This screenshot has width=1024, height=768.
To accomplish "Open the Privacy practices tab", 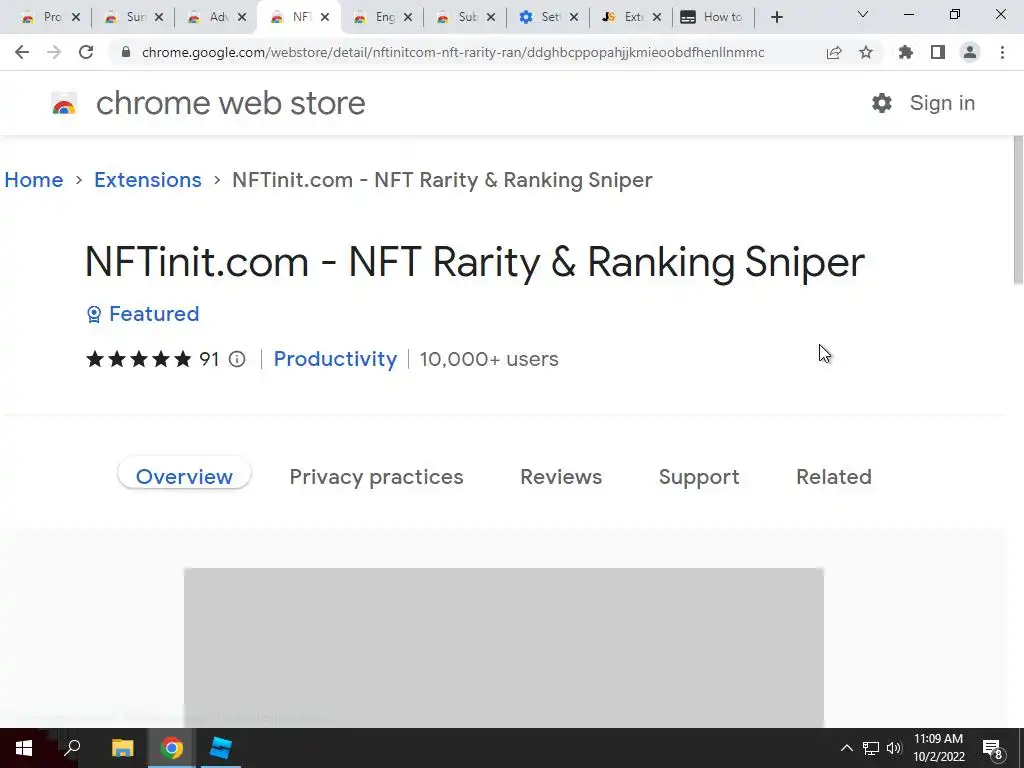I will tap(376, 477).
